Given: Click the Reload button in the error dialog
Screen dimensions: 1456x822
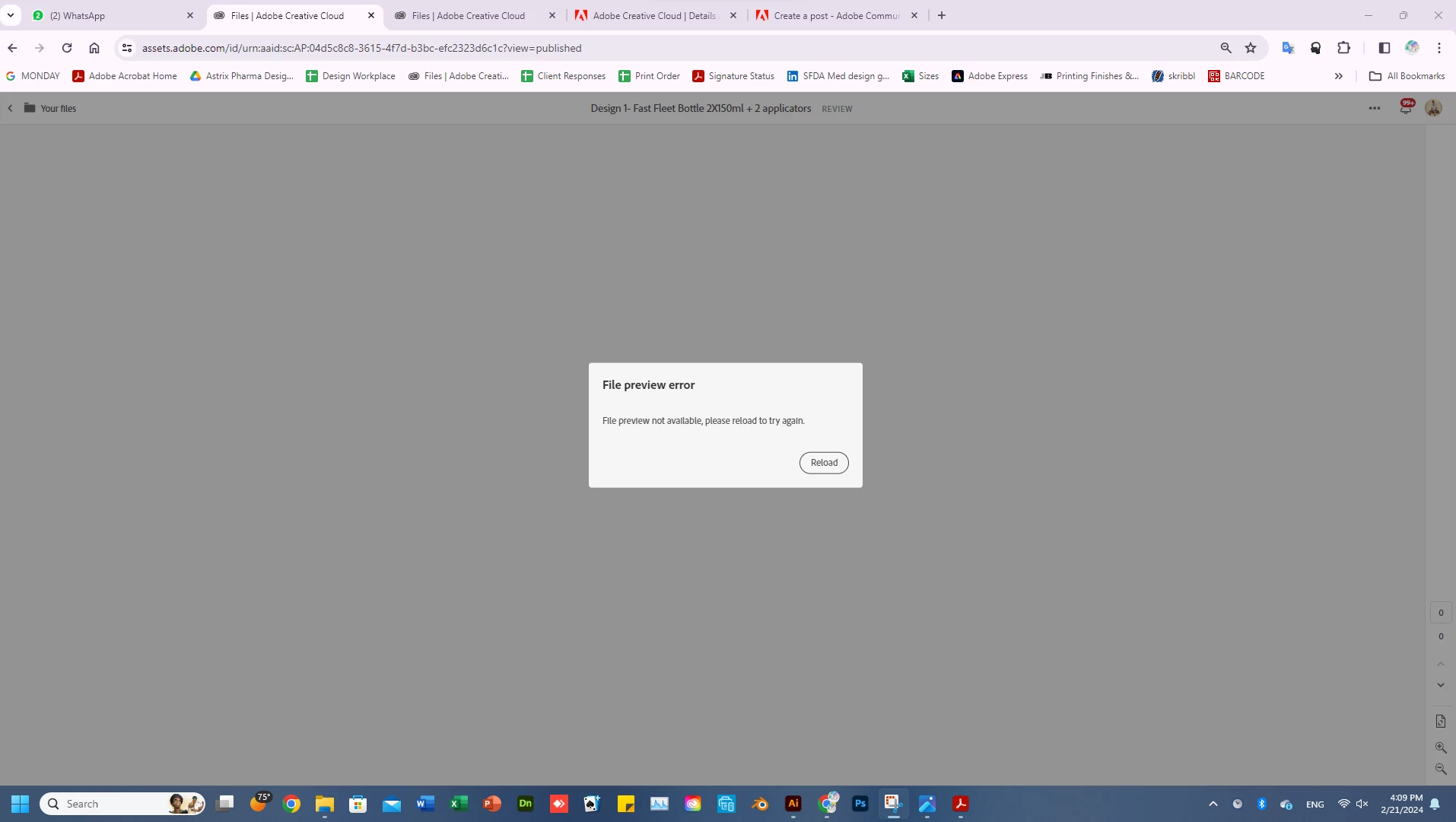Looking at the screenshot, I should 824,463.
